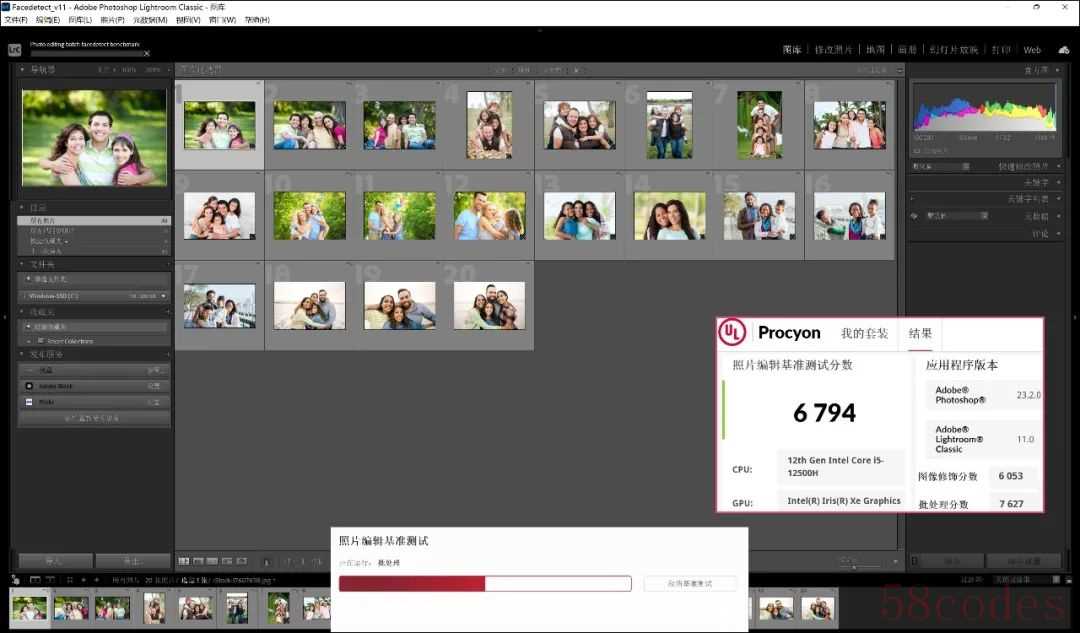Click the cloud sync icon at top right
The image size is (1080, 633).
tap(1062, 49)
